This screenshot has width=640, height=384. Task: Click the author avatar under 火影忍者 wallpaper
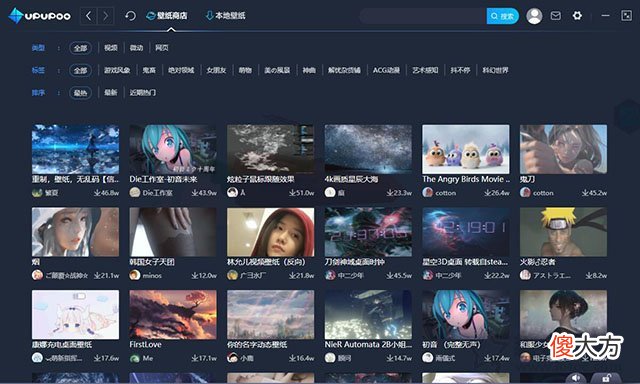pos(525,275)
